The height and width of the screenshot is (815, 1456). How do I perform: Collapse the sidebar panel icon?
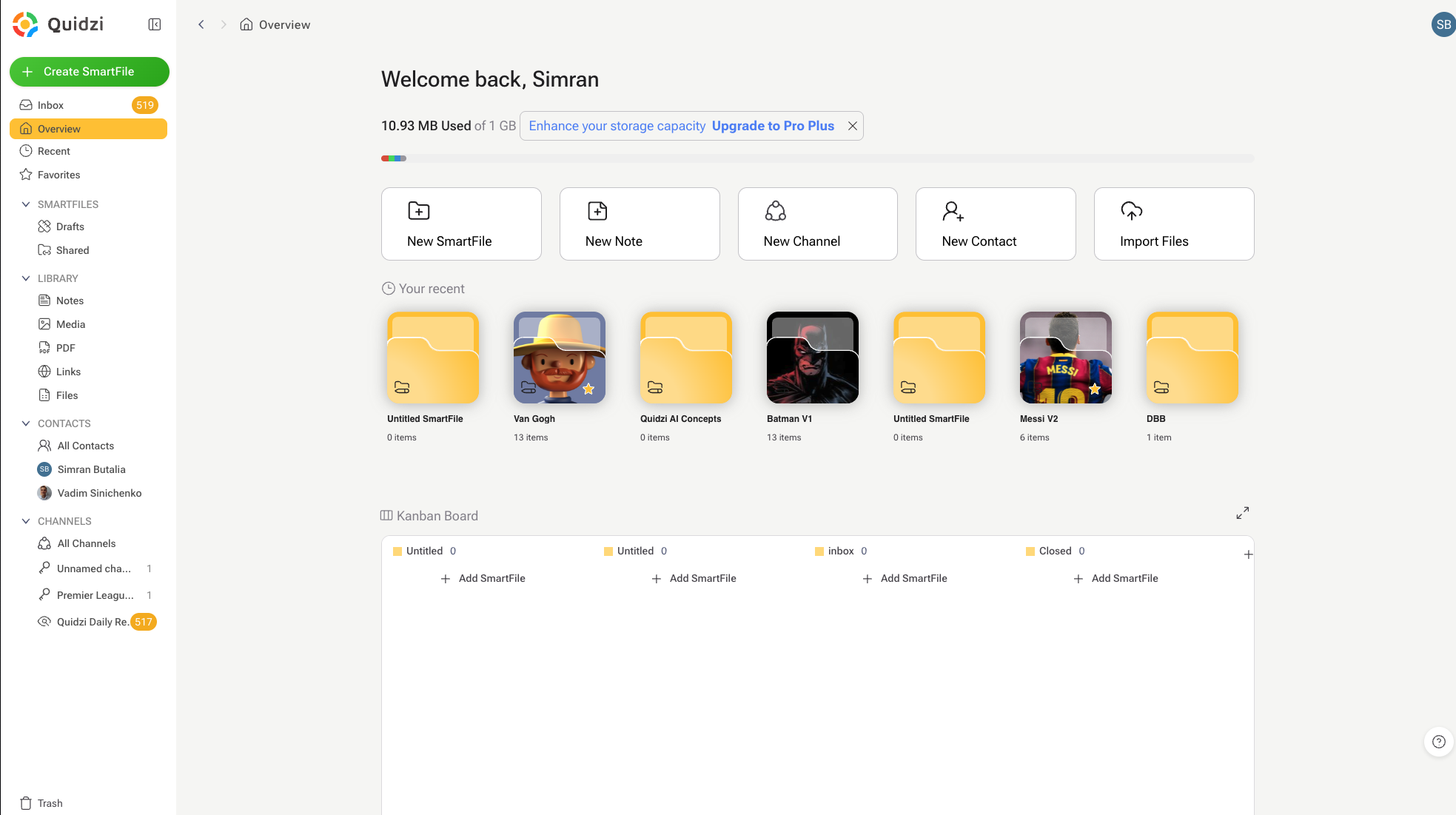155,24
